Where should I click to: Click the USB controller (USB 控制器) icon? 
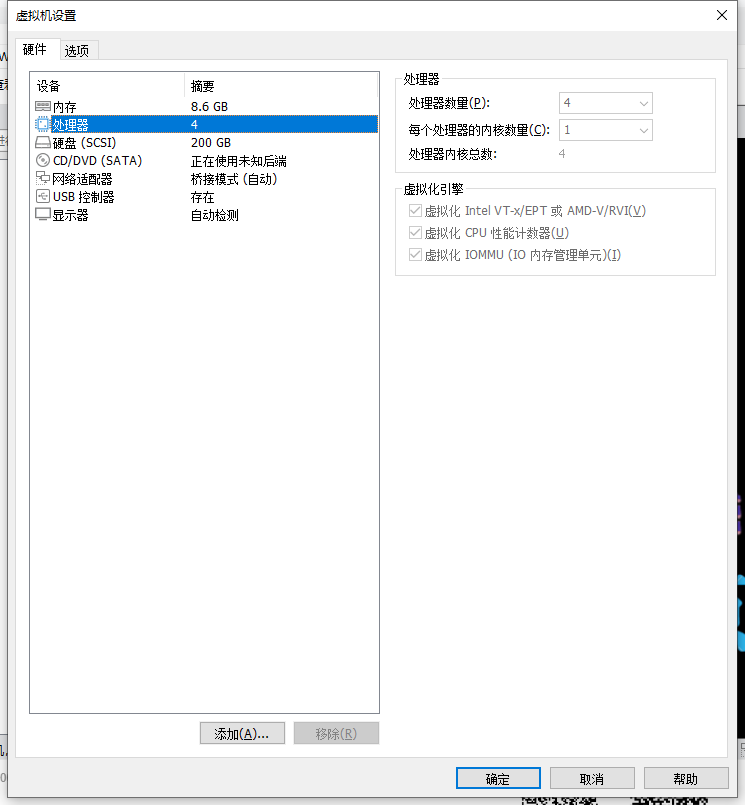pos(43,196)
